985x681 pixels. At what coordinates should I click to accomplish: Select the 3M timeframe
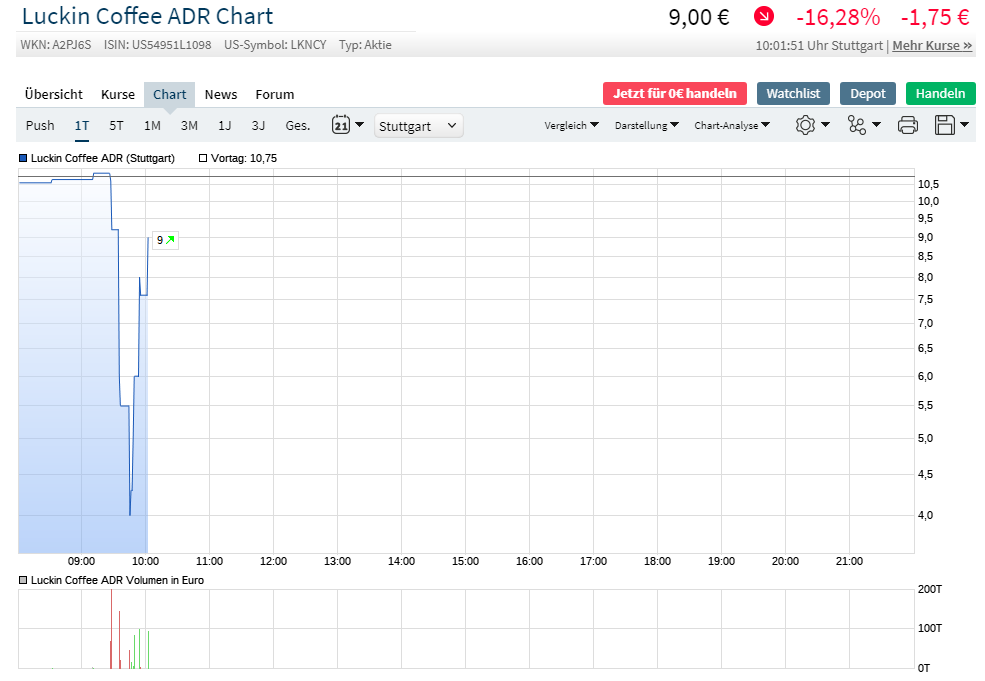click(189, 125)
